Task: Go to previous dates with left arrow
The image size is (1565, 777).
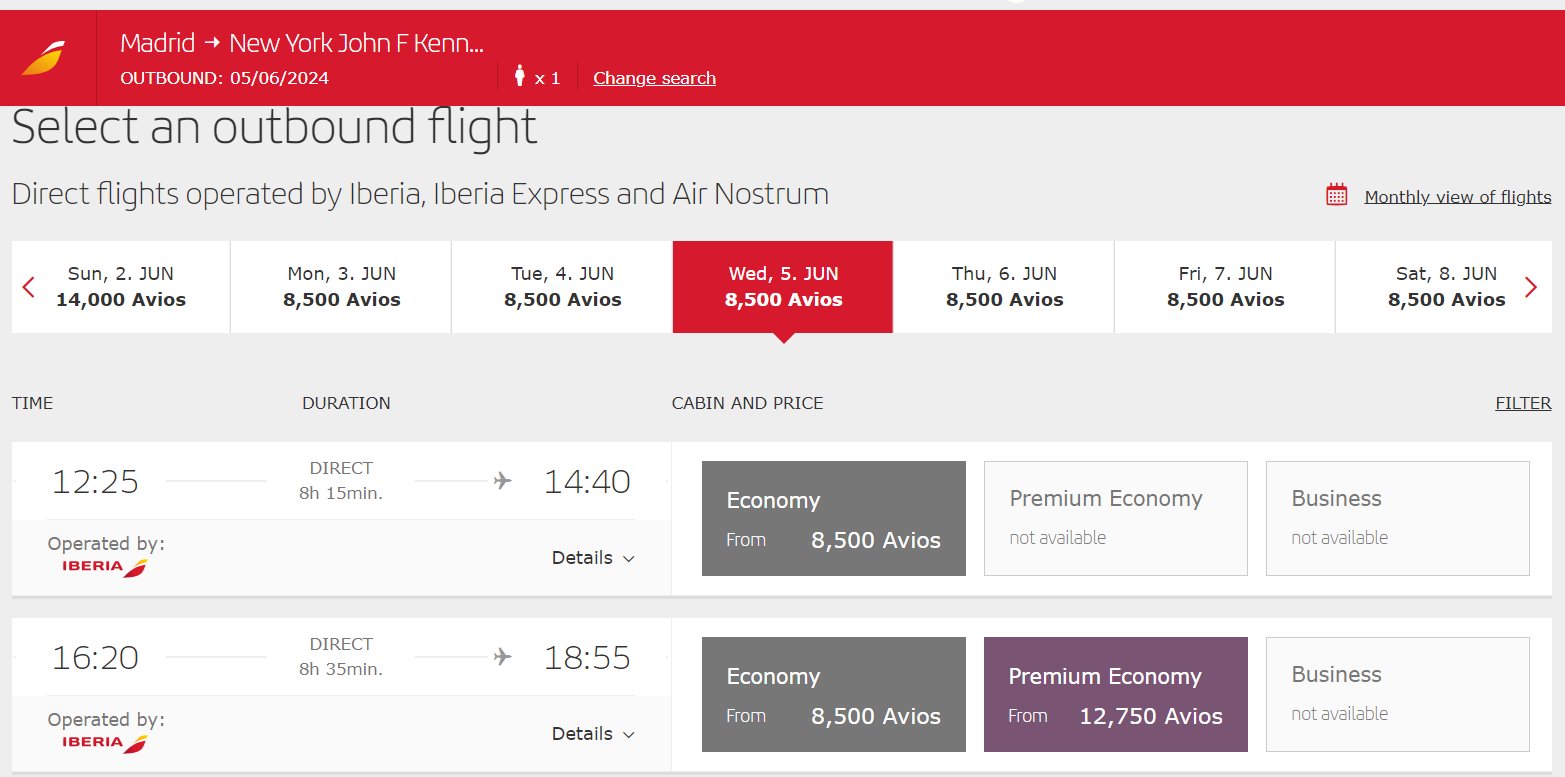Action: (28, 287)
